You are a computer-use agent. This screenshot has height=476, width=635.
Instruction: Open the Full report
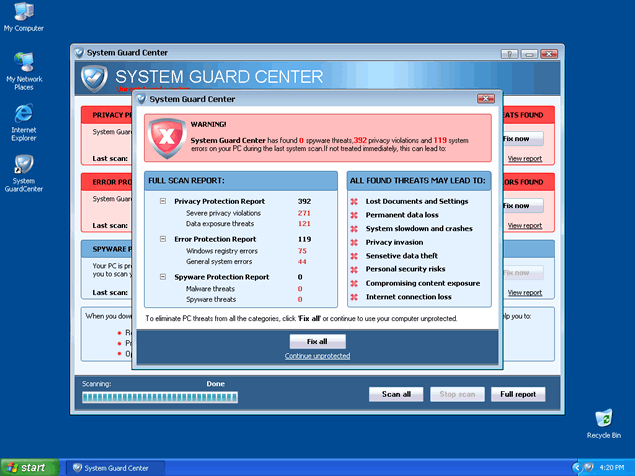click(518, 394)
